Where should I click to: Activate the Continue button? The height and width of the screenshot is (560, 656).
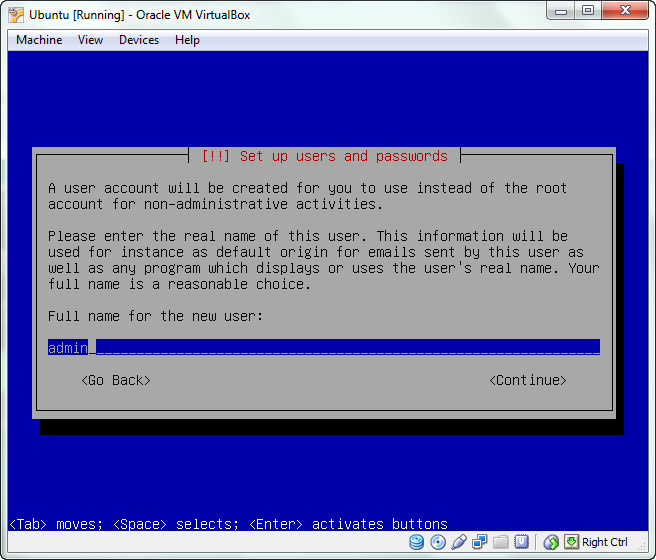[528, 380]
